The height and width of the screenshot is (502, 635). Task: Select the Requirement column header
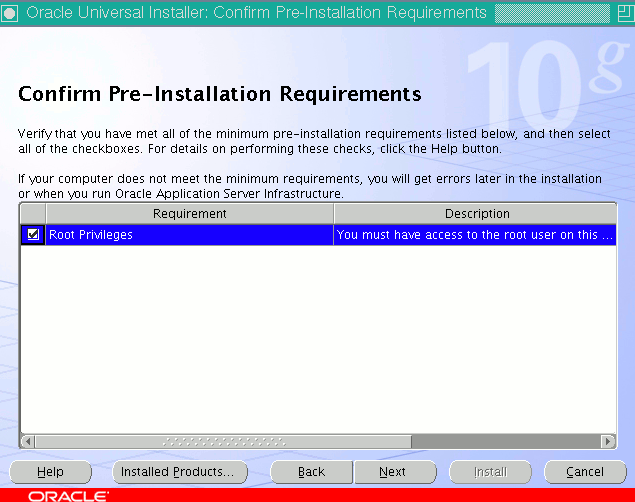[190, 213]
